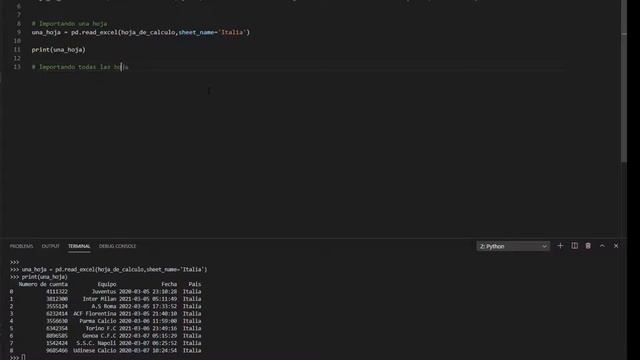
Task: Click the 'Italia' string in editor line 9
Action: pos(232,32)
